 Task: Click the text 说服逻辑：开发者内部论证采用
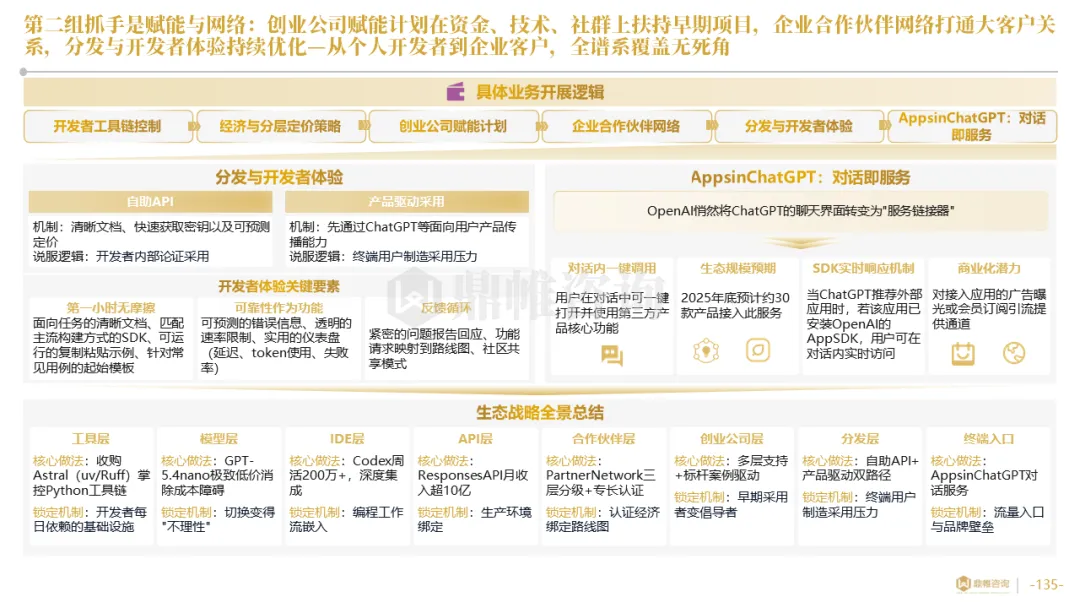[121, 256]
